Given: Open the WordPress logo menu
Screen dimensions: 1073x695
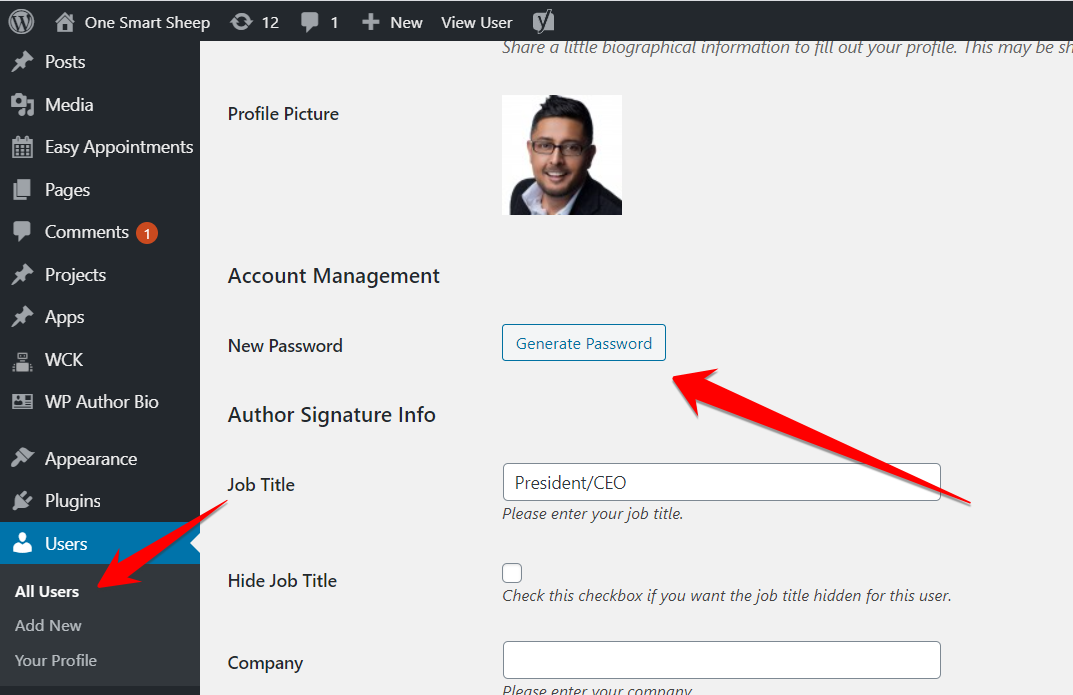Looking at the screenshot, I should coord(21,22).
